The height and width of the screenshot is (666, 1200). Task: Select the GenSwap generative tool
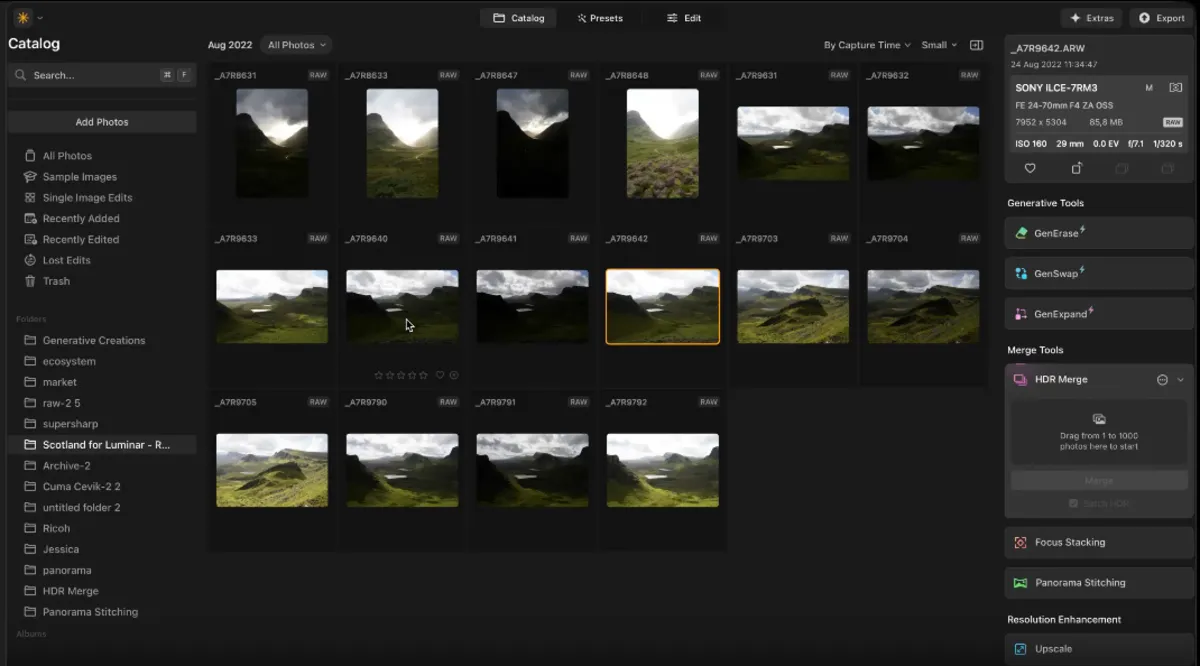tap(1097, 273)
